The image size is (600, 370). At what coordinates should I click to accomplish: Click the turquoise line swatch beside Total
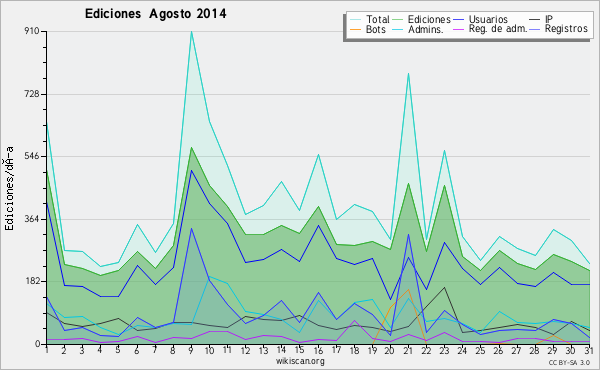click(355, 20)
